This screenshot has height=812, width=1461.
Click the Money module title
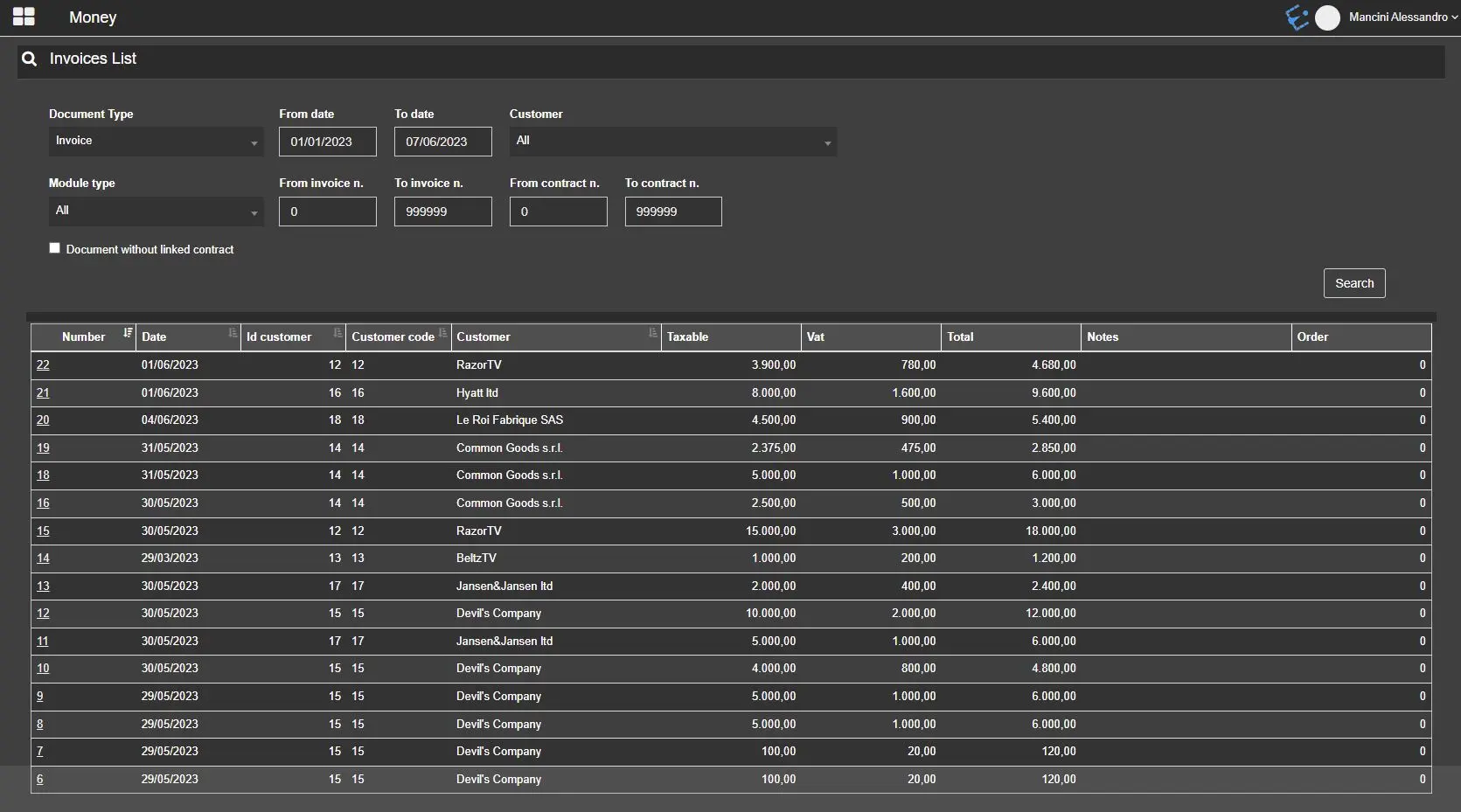(93, 17)
